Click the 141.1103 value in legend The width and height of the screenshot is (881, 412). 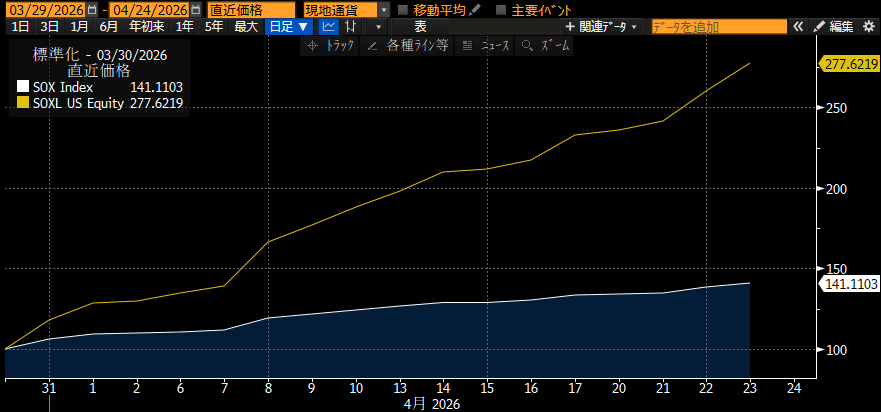pos(157,87)
